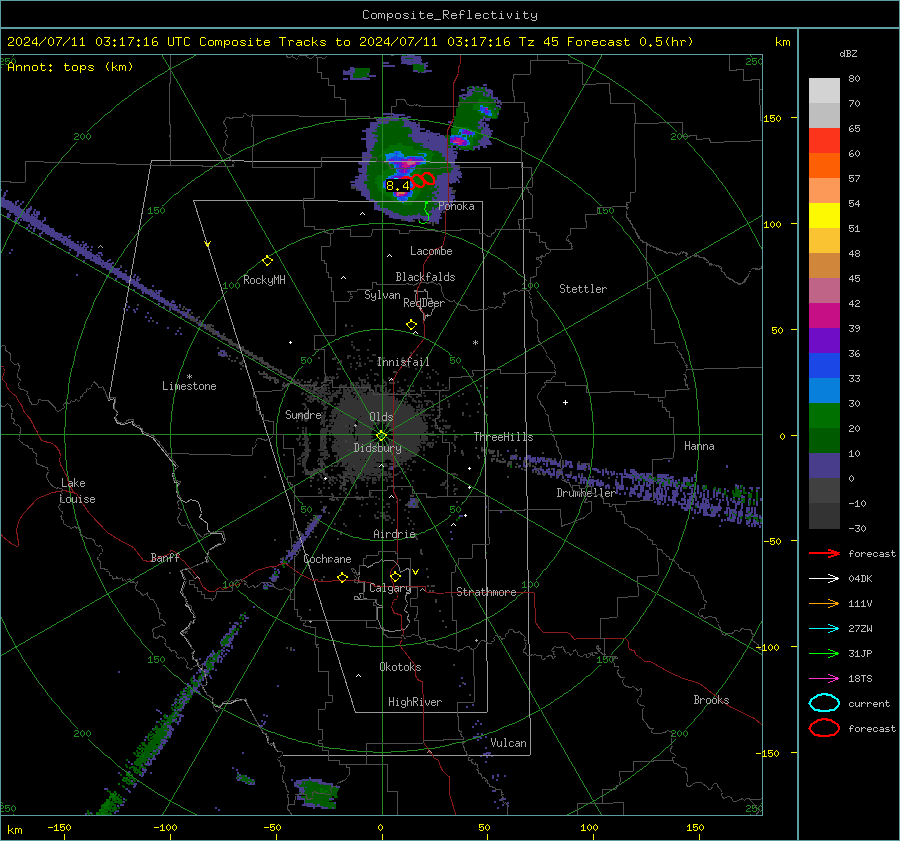Click the Vulcan label
The image size is (900, 841).
point(508,743)
